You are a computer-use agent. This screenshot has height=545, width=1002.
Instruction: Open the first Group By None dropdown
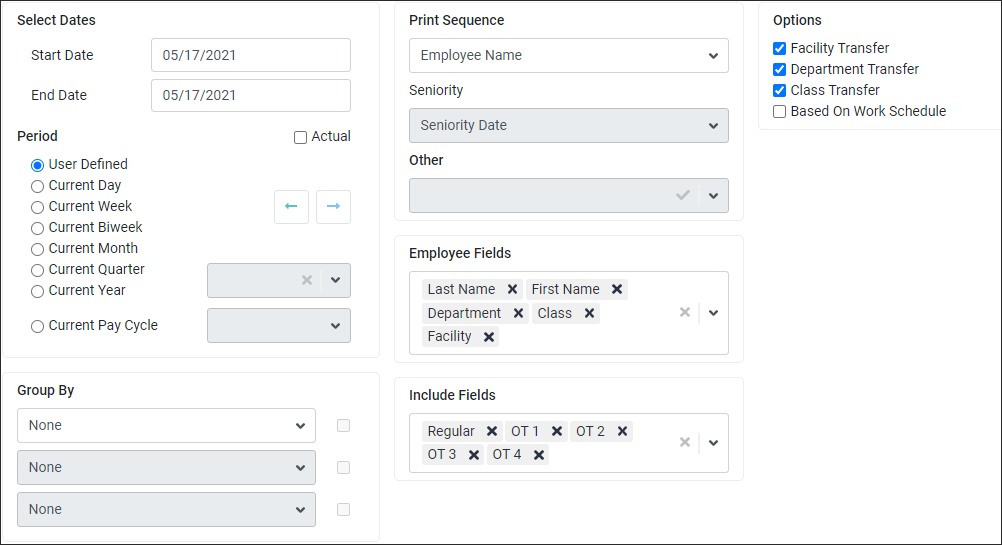[166, 426]
